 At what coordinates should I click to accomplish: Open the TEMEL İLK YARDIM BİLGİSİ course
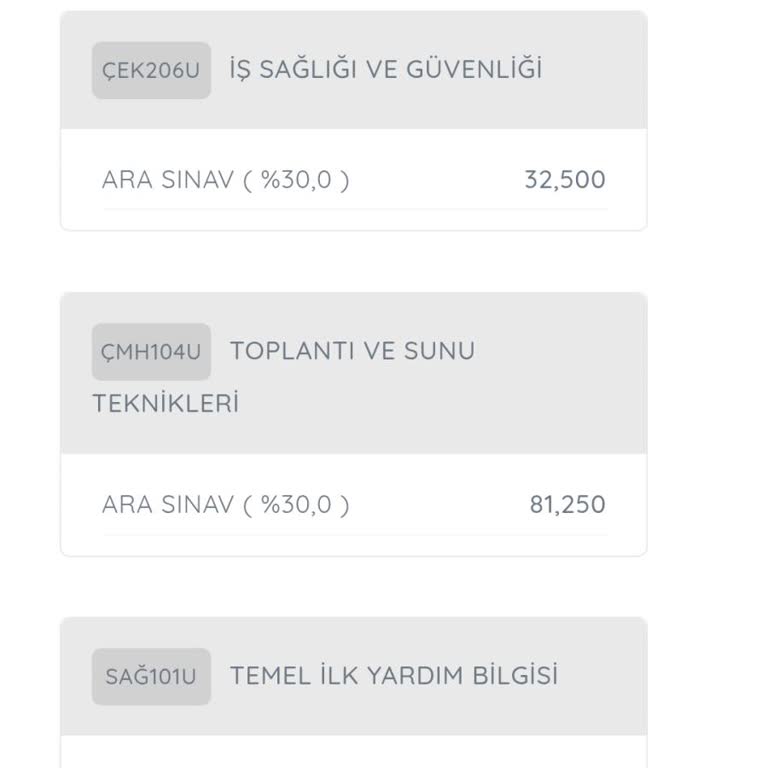[393, 676]
